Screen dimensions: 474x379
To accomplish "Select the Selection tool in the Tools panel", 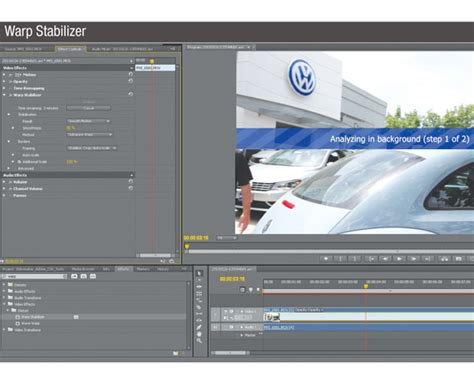I will [199, 273].
